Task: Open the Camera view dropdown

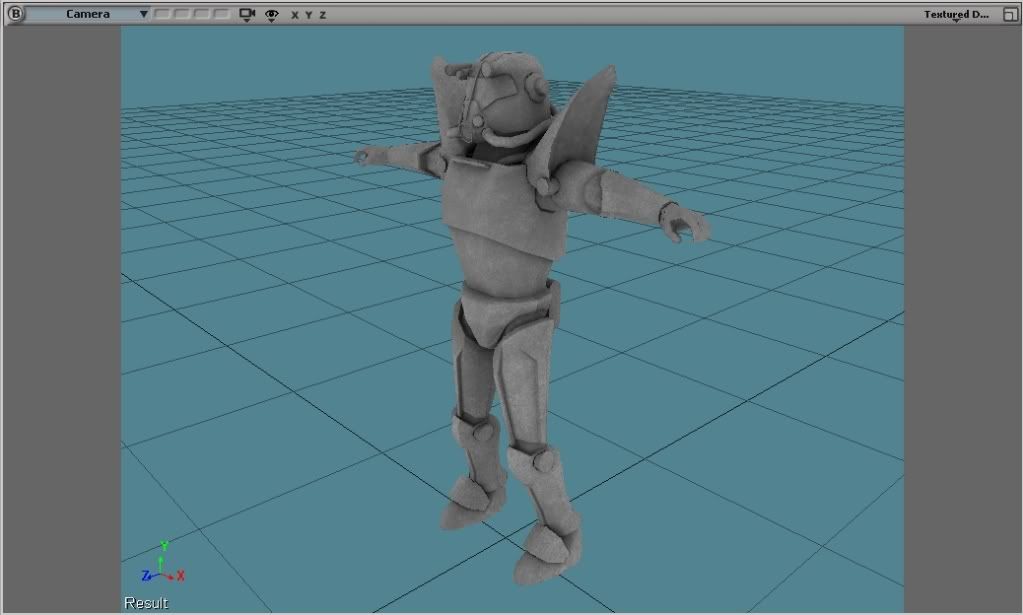Action: [x=88, y=14]
